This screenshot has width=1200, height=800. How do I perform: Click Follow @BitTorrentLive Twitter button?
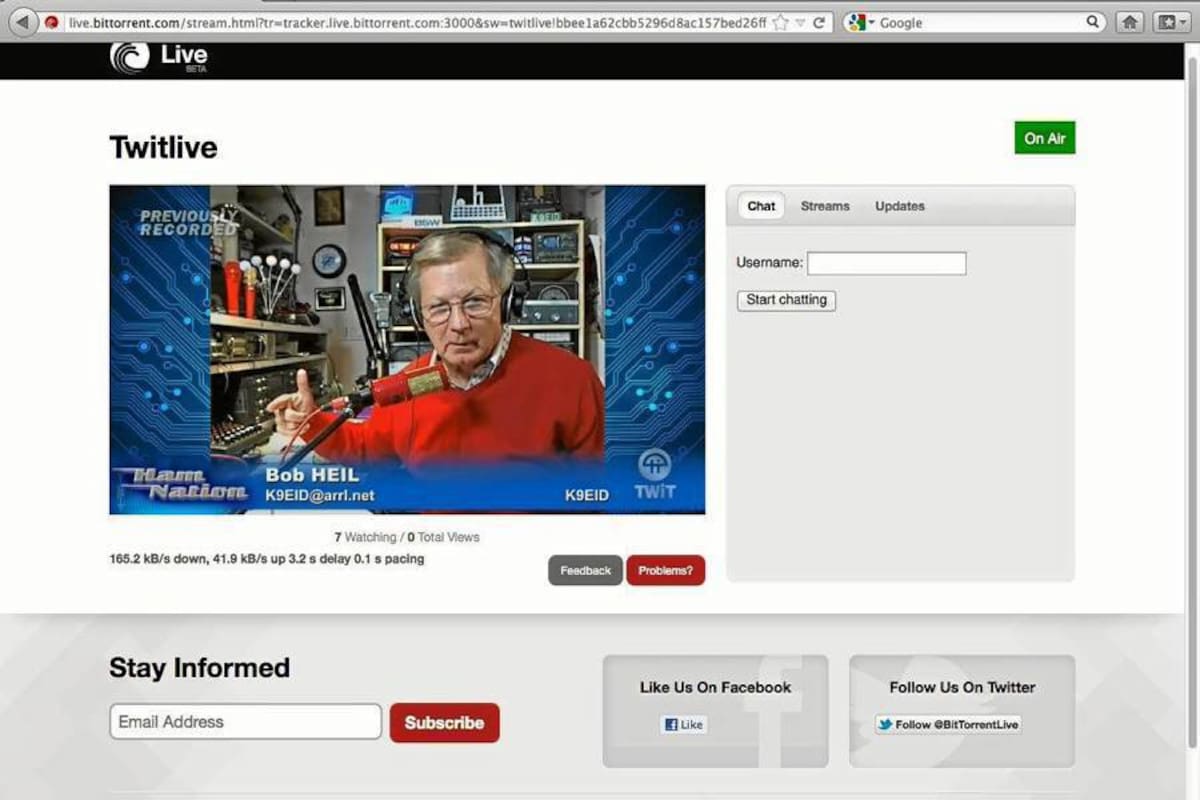(x=948, y=725)
